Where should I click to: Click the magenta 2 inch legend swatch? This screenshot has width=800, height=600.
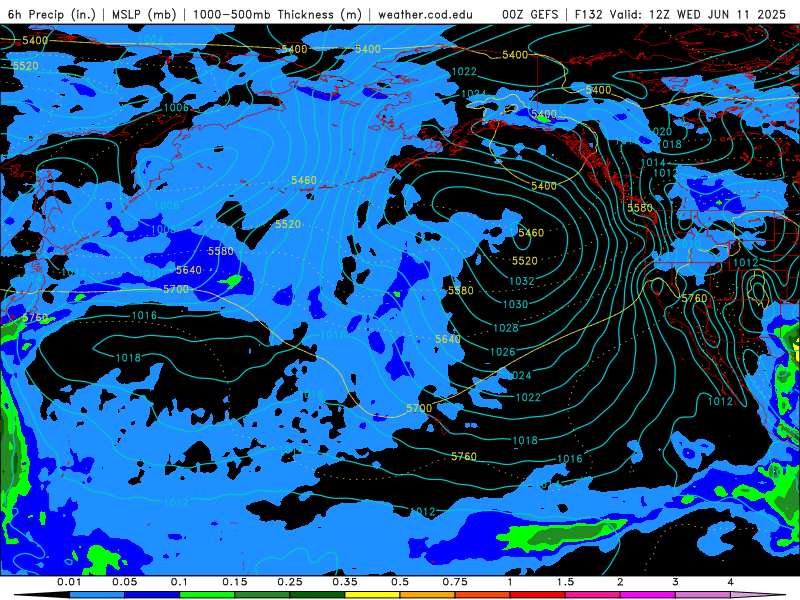click(648, 595)
